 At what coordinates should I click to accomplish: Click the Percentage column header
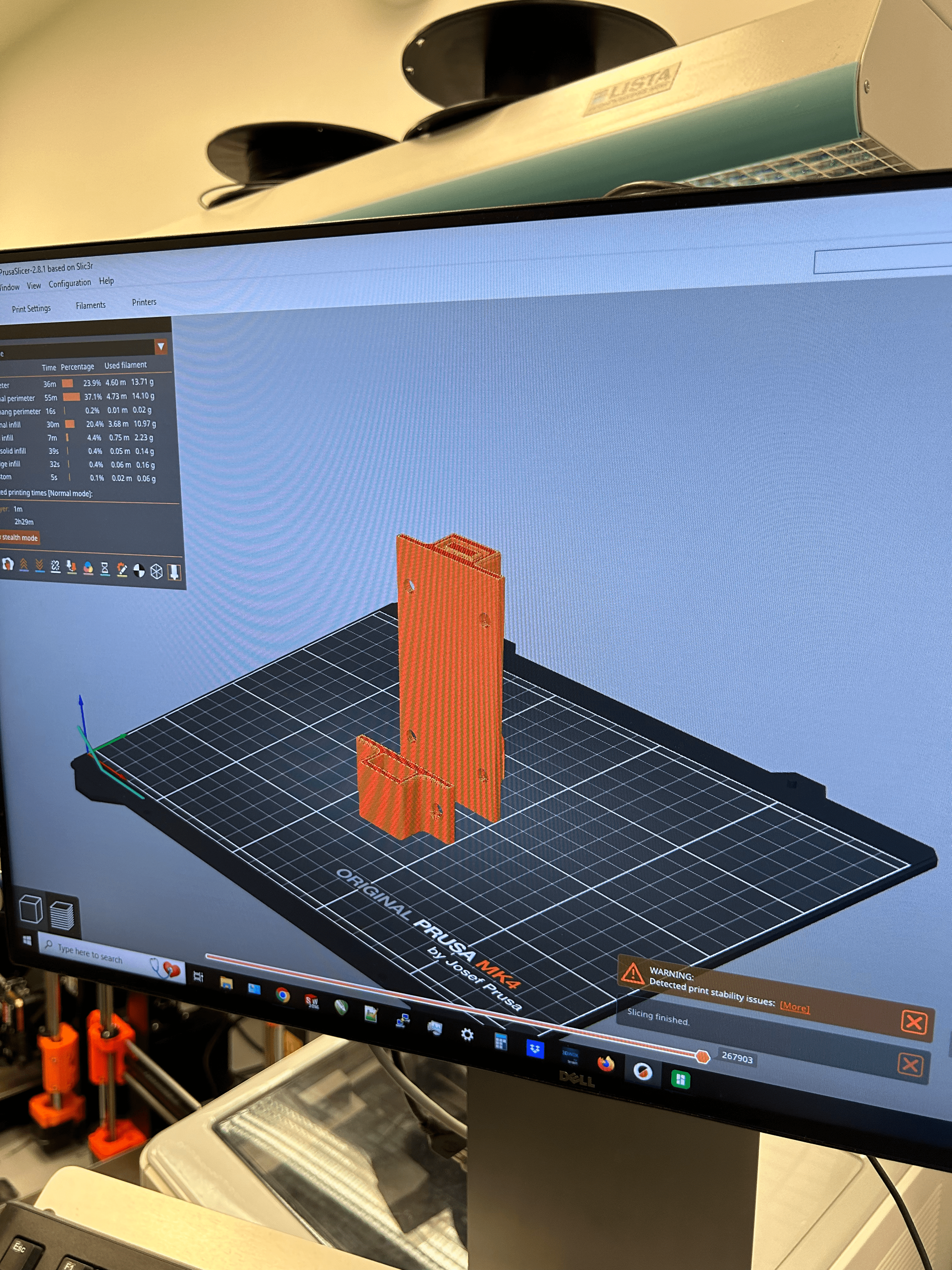click(77, 367)
